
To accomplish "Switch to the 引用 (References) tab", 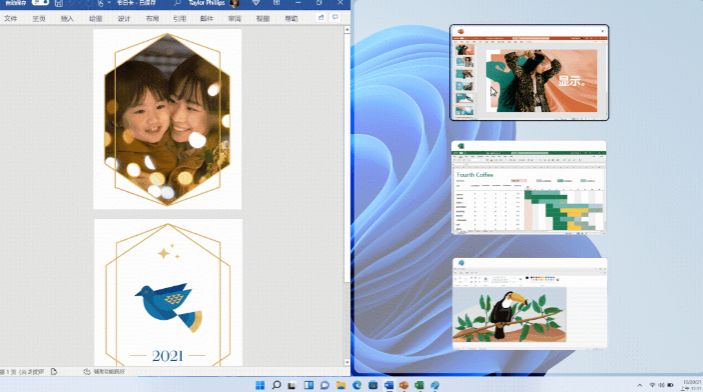I will (179, 18).
